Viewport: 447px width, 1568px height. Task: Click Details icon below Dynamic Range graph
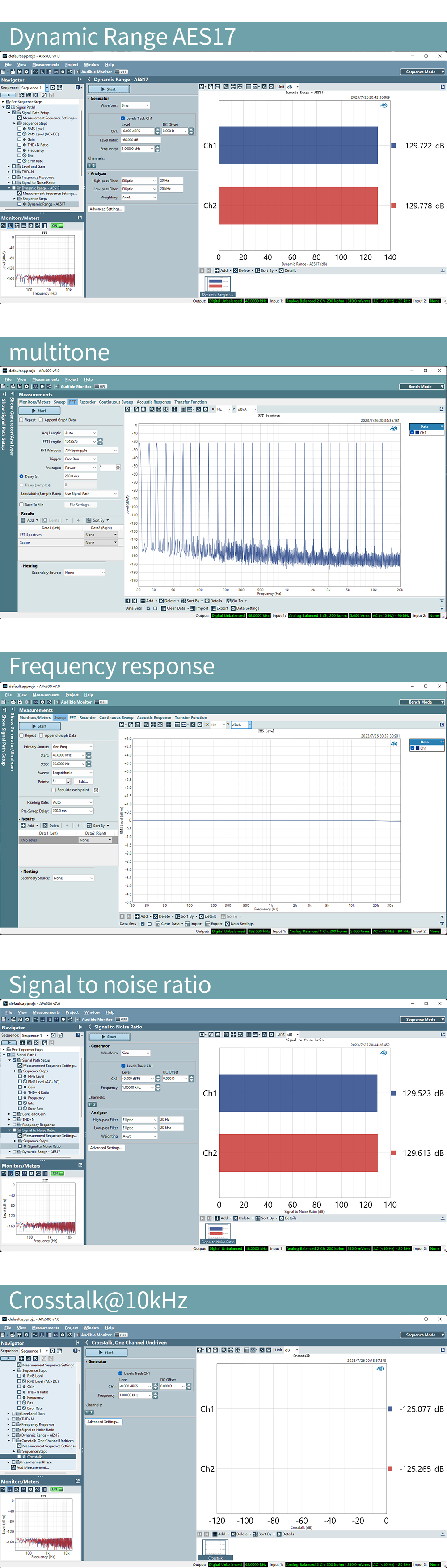coord(281,271)
